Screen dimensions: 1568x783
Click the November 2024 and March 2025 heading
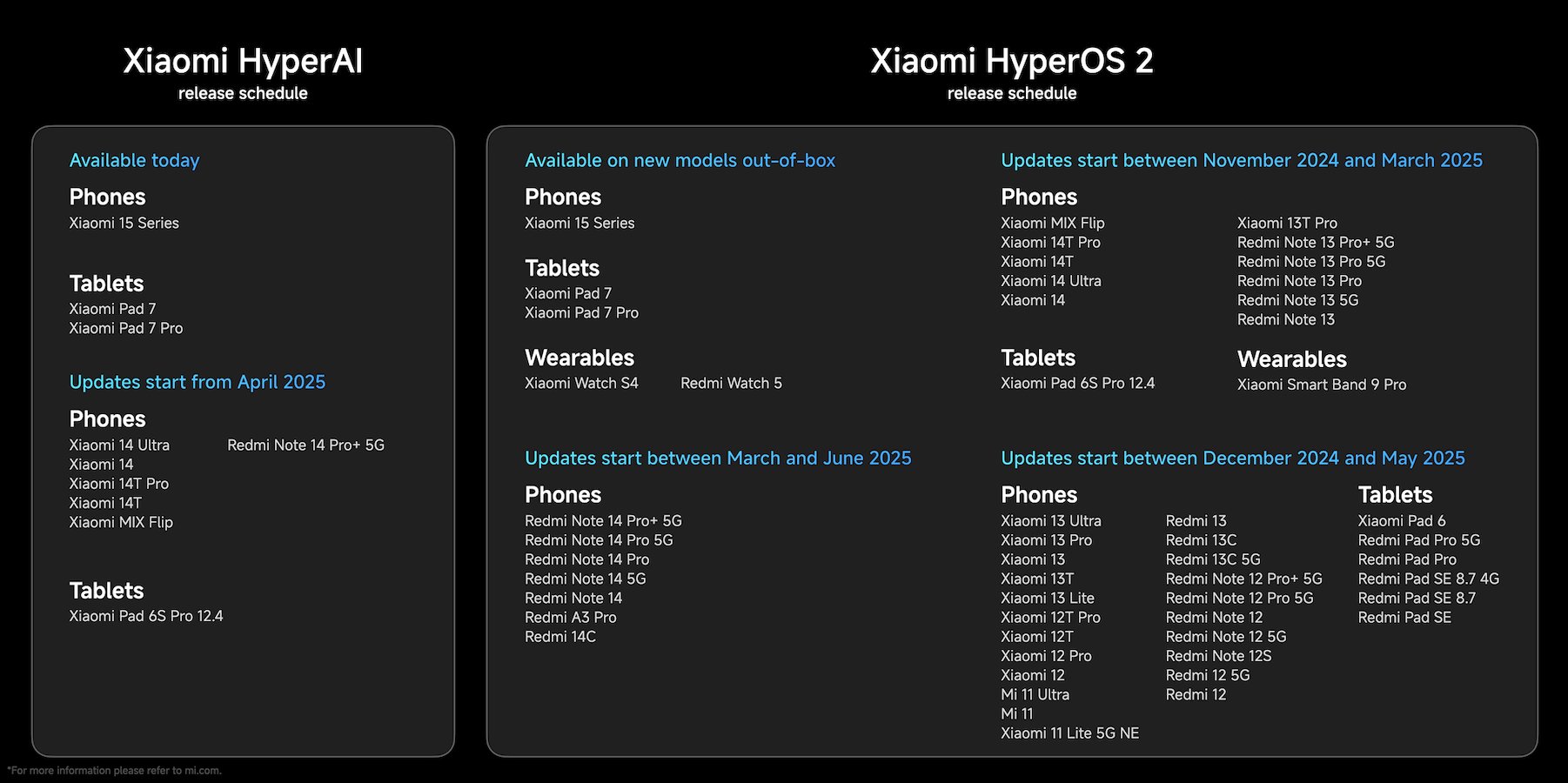(x=1241, y=160)
